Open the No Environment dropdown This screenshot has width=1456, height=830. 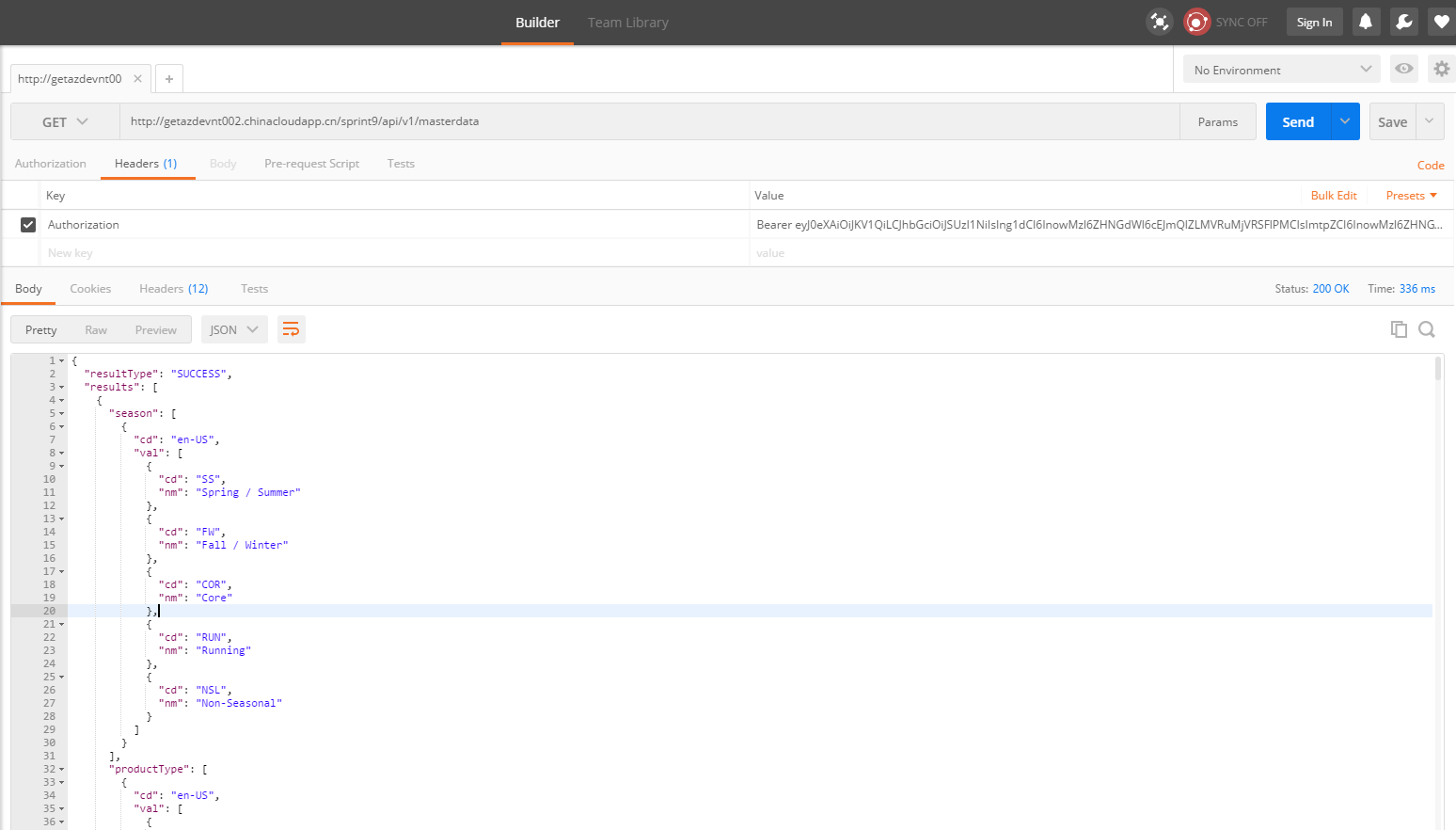tap(1282, 70)
